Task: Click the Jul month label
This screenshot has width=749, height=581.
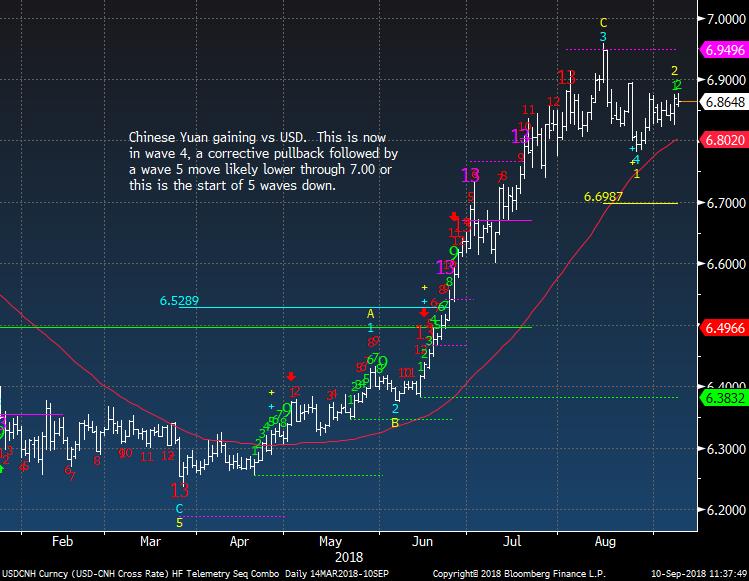Action: pyautogui.click(x=512, y=541)
